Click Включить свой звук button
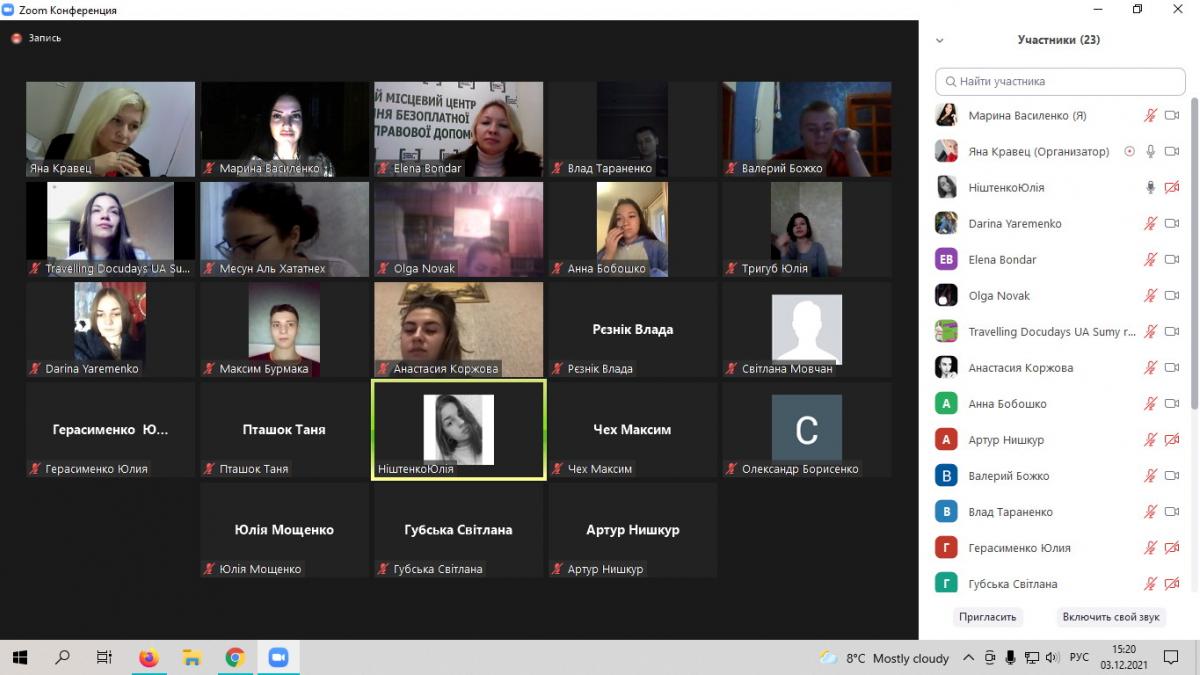Image resolution: width=1200 pixels, height=675 pixels. 1111,617
